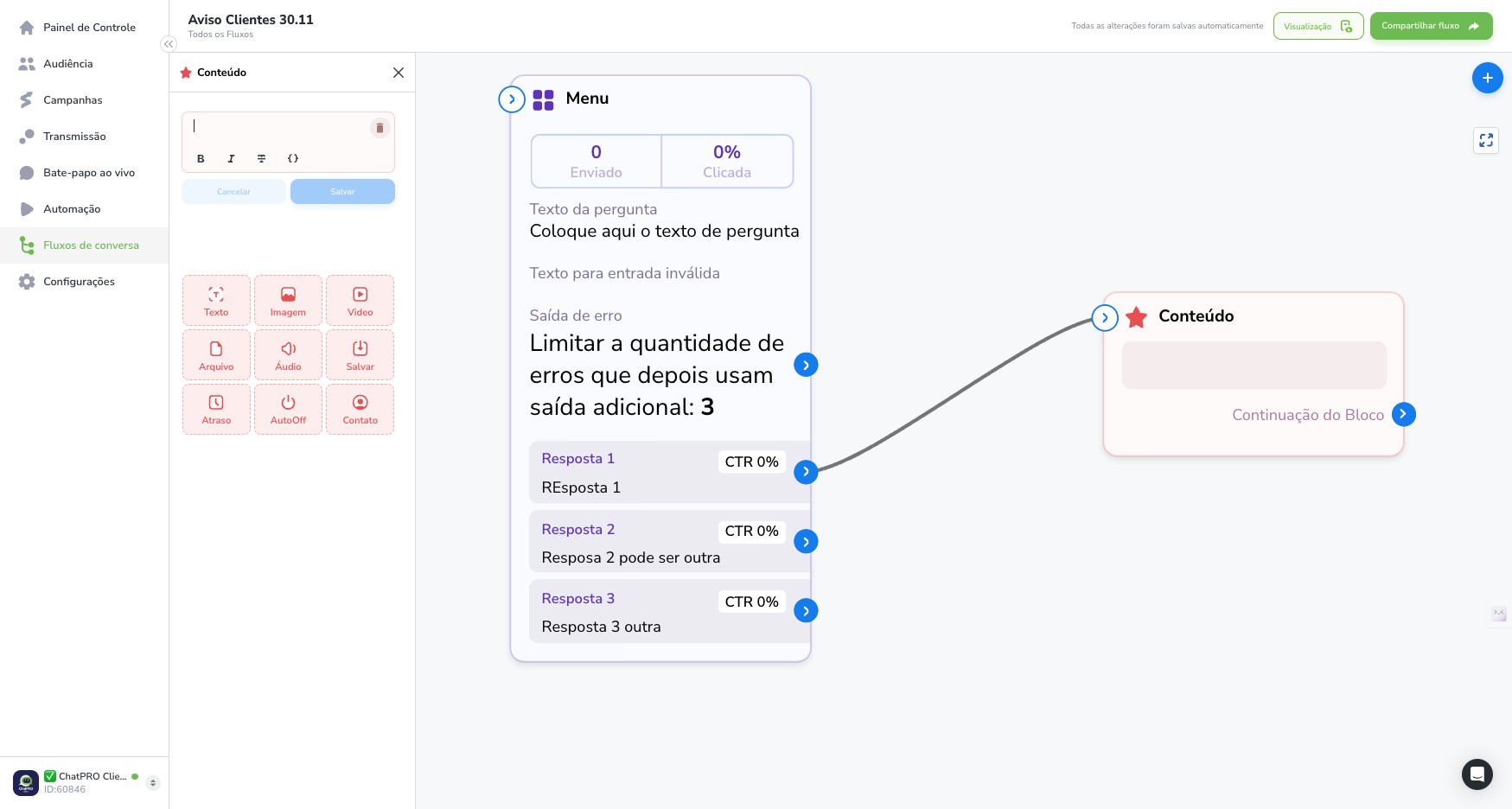Select Resposta 2 answer row
1512x809 pixels.
tap(669, 542)
